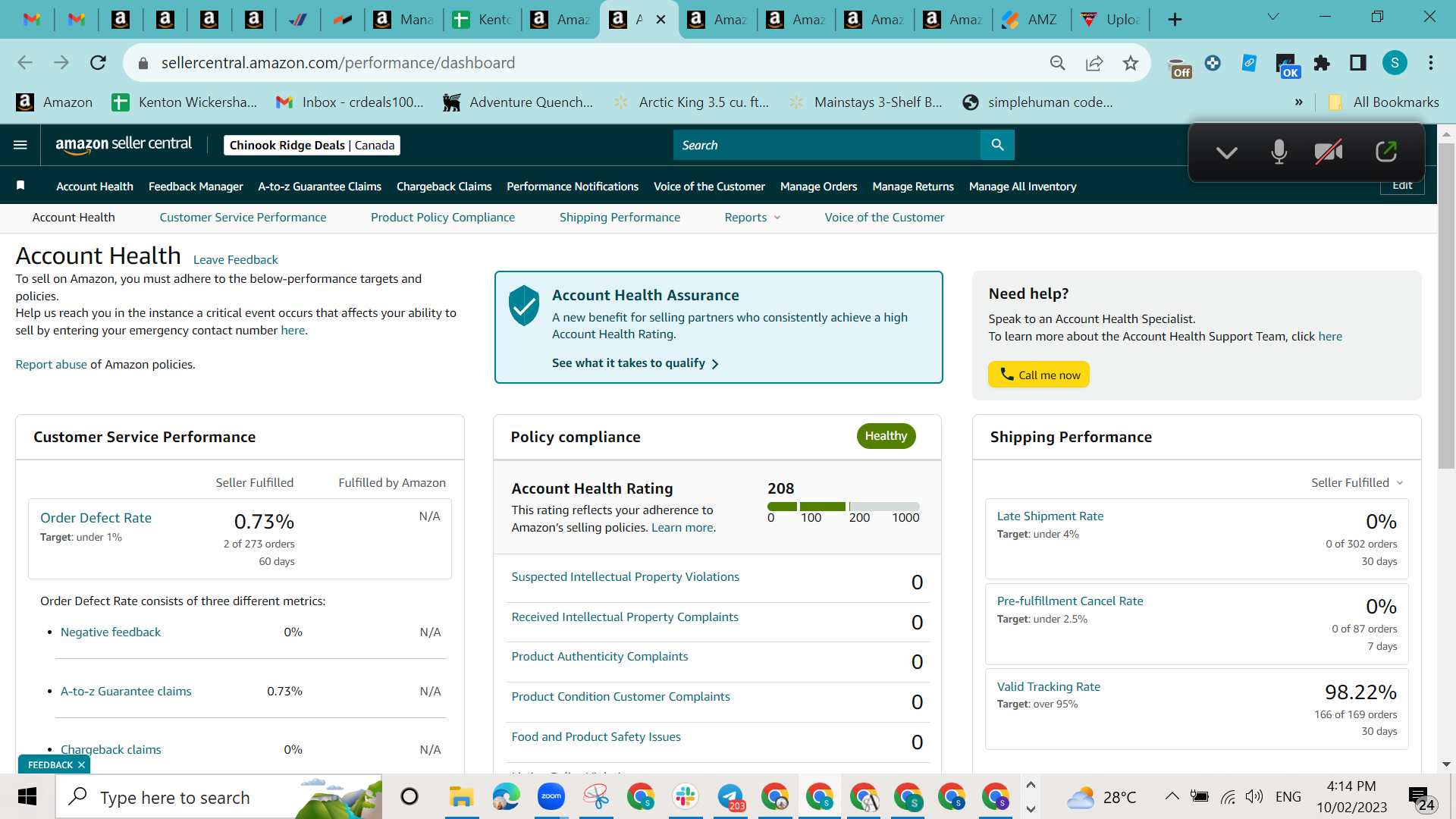Click the Seller Central search field
The image size is (1456, 819).
[x=827, y=145]
